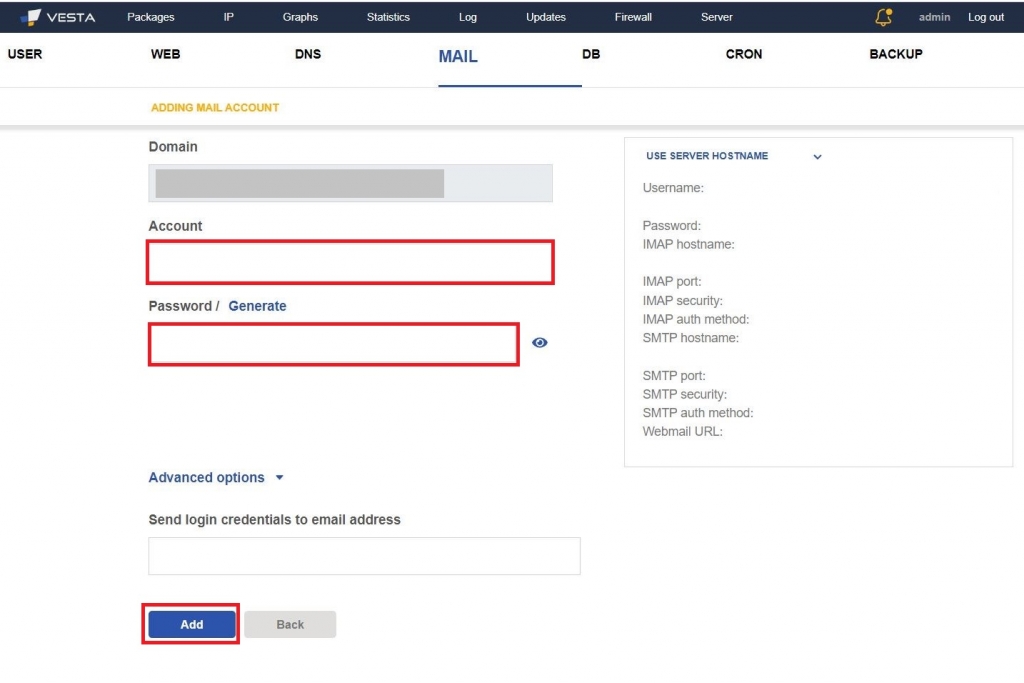This screenshot has height=683, width=1024.
Task: Open the BACKUP tab
Action: [x=895, y=54]
